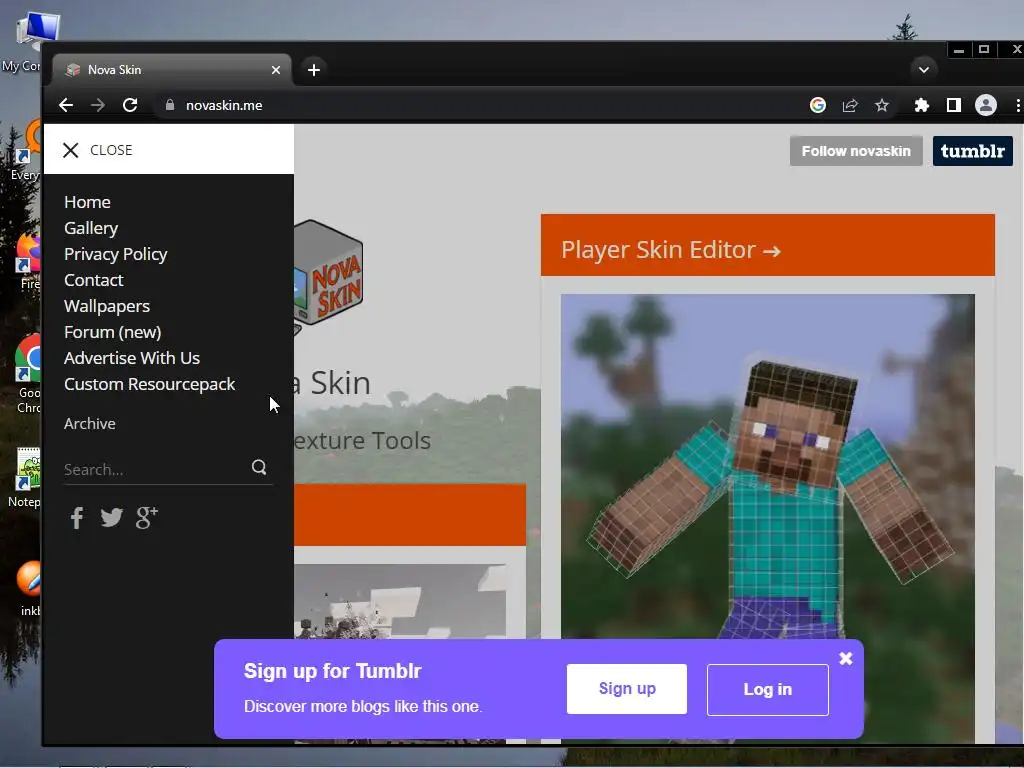
Task: Open the Archive link
Action: coord(89,424)
